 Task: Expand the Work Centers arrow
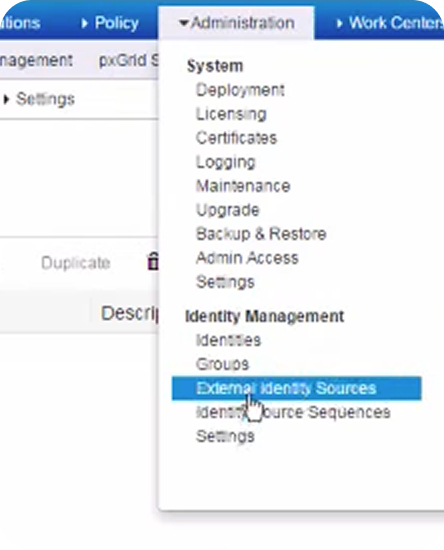[x=339, y=24]
